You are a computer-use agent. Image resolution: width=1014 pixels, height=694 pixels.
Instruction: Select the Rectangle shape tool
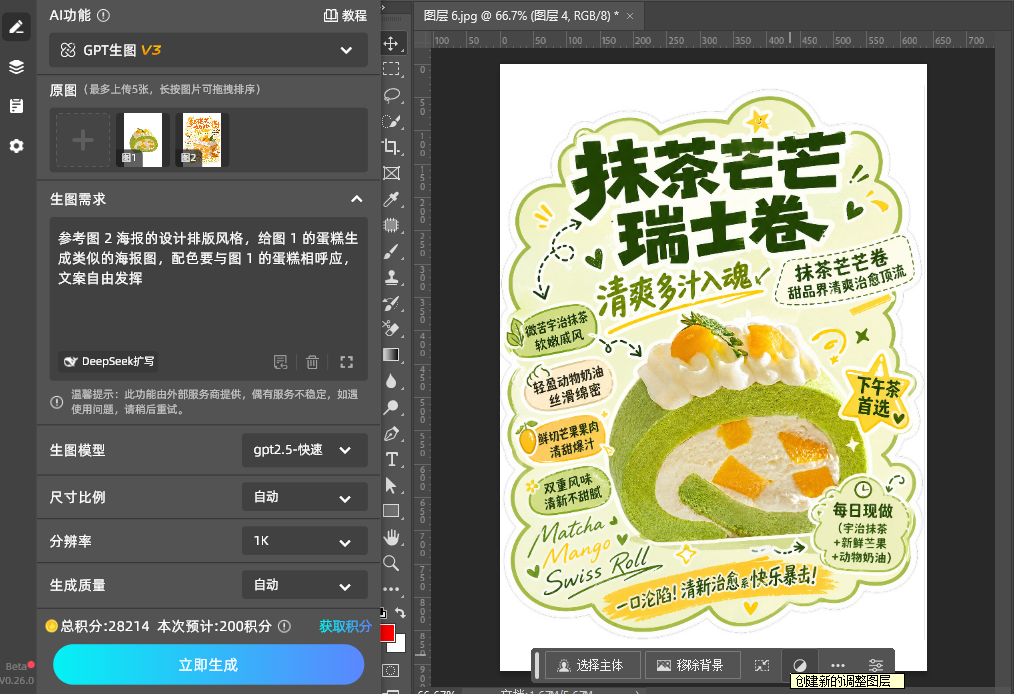tap(391, 511)
